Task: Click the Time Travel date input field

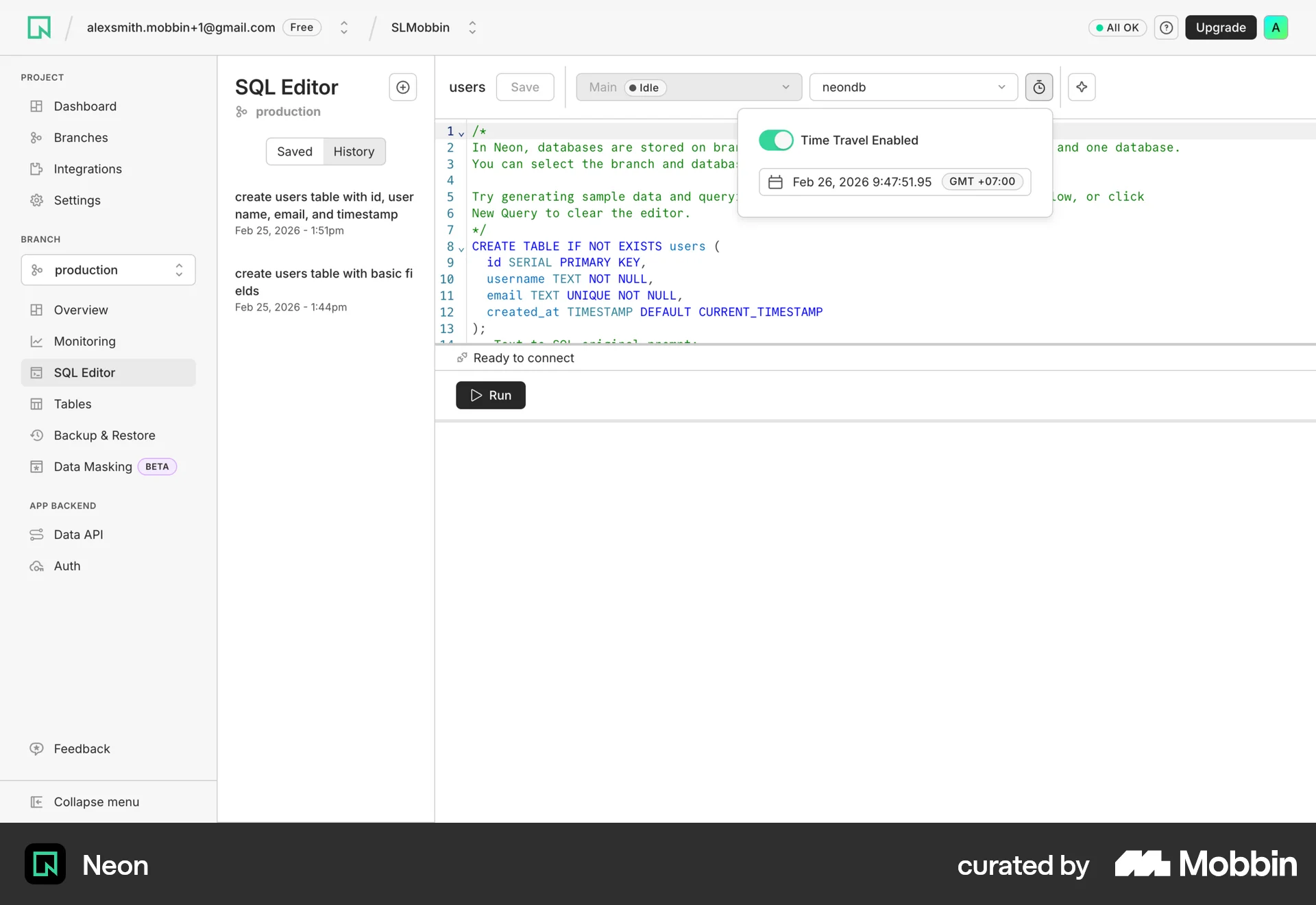Action: [x=894, y=182]
